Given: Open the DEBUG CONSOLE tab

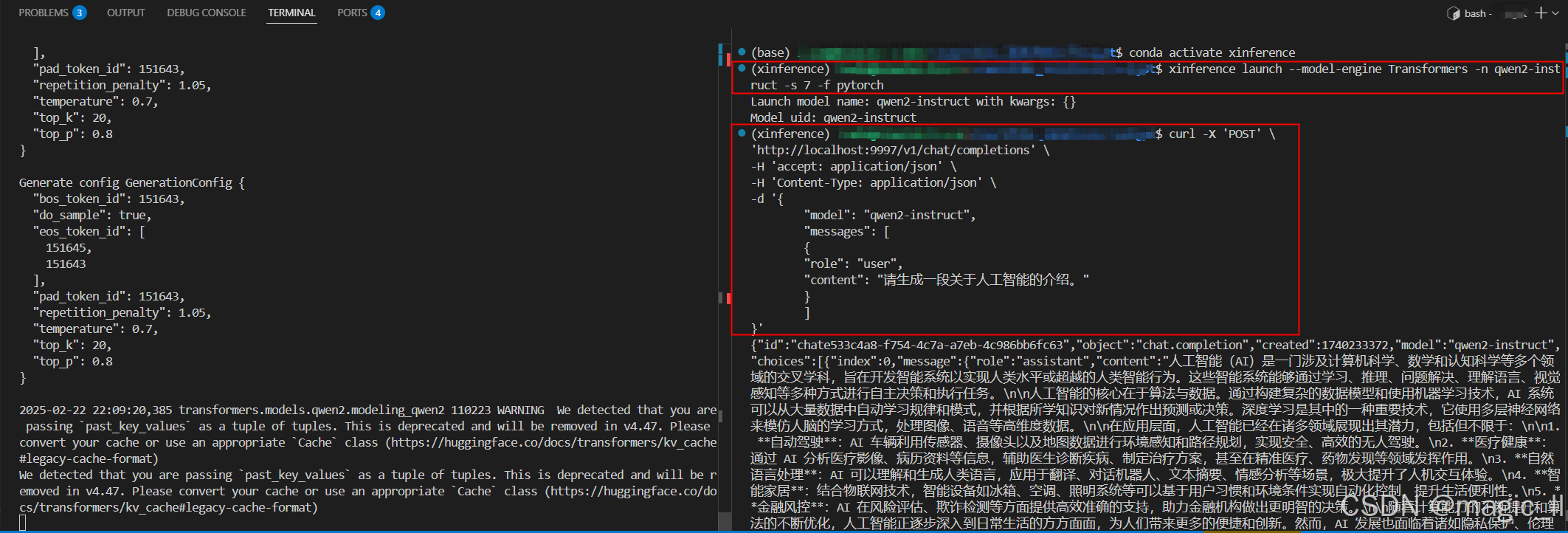Looking at the screenshot, I should pyautogui.click(x=207, y=13).
